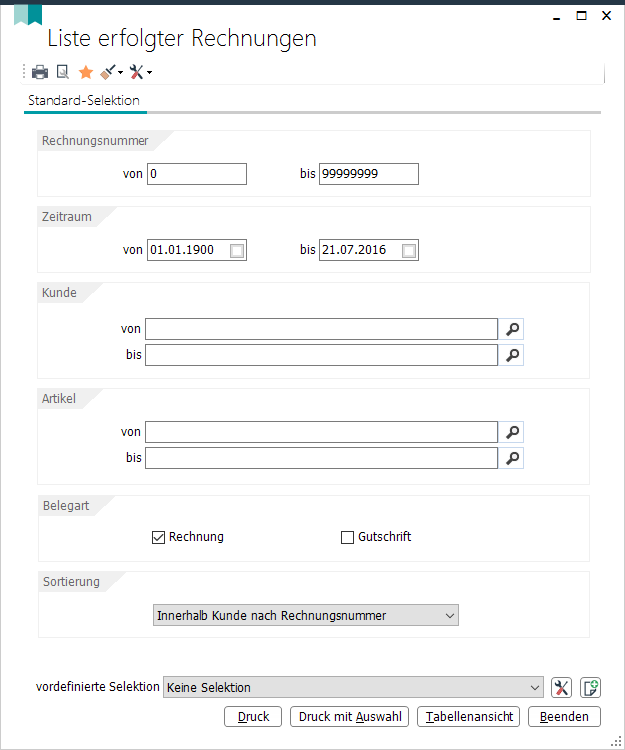
Task: Click the Druck button
Action: (x=253, y=717)
